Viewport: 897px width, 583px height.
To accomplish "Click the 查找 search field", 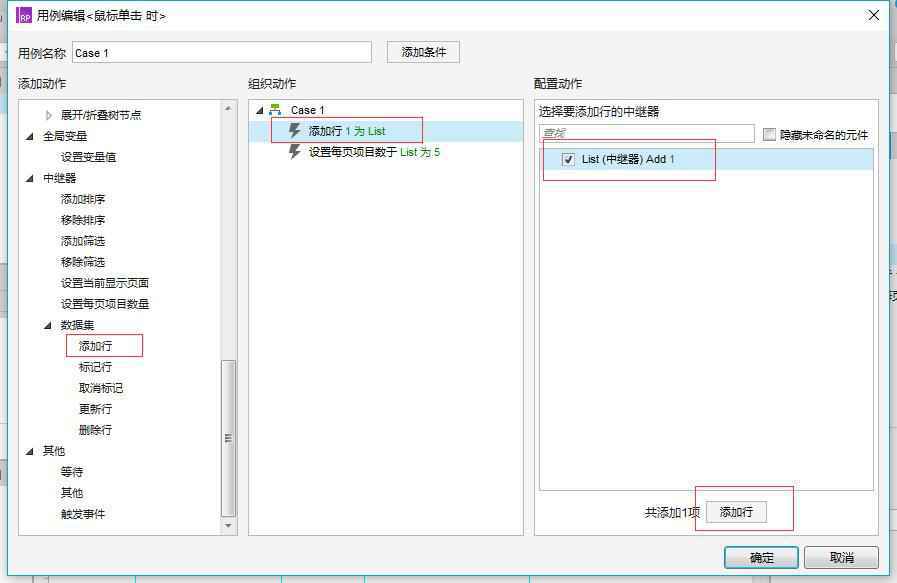I will [x=647, y=133].
